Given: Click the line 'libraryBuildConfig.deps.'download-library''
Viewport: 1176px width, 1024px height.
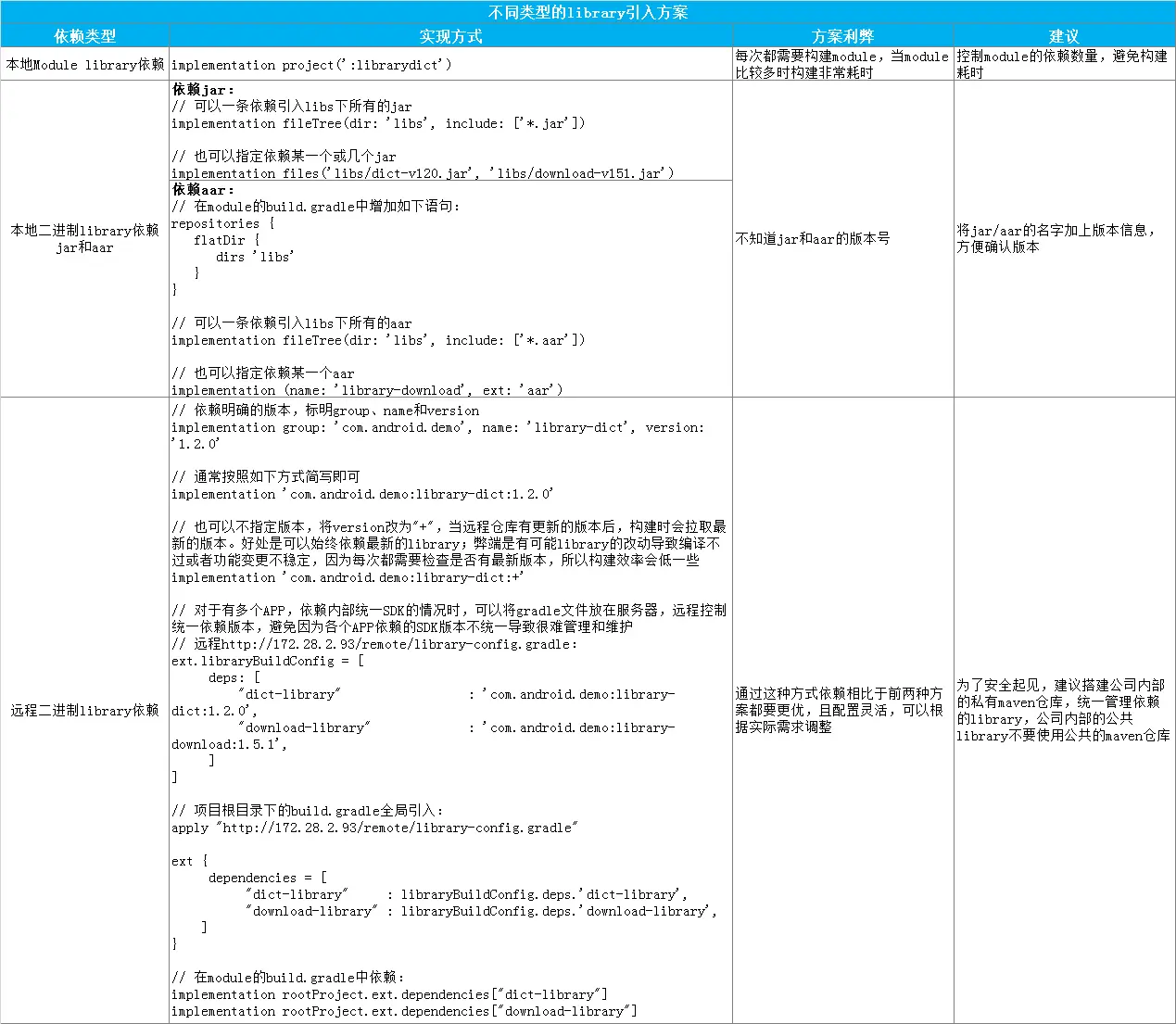Looking at the screenshot, I should tap(481, 911).
